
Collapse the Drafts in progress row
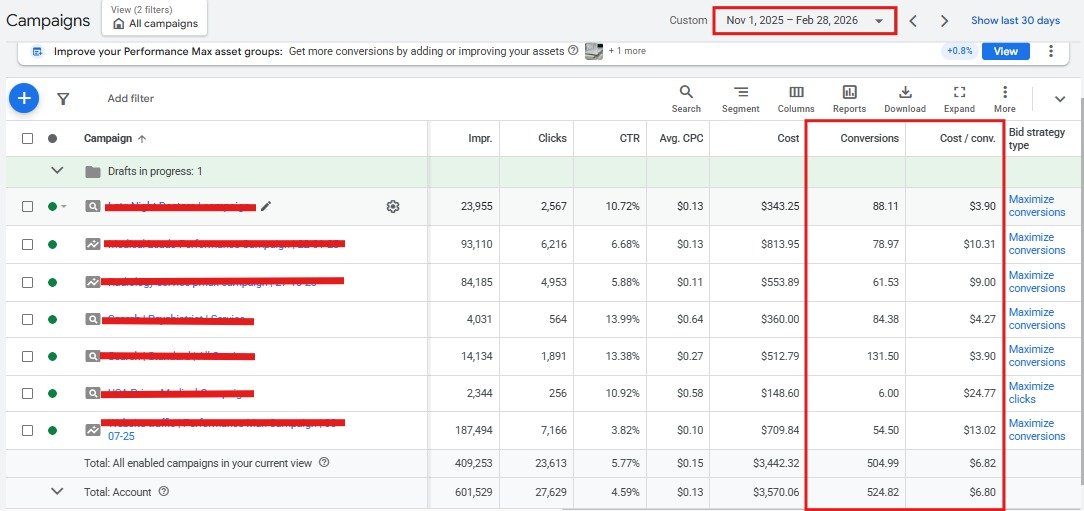tap(57, 171)
